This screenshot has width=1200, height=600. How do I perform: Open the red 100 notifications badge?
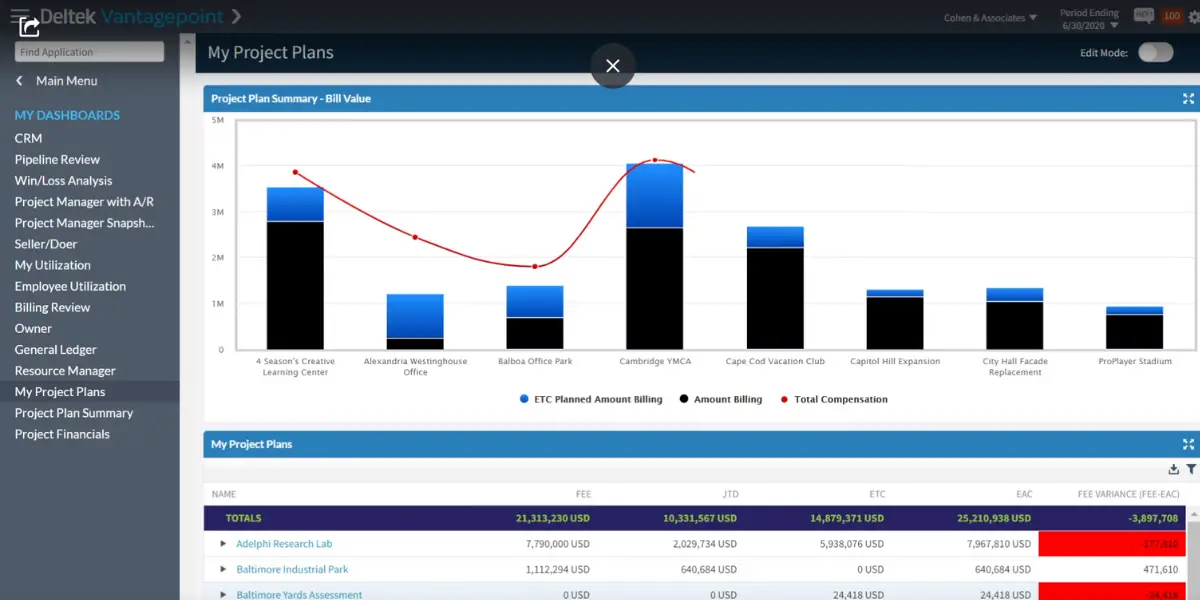click(1171, 16)
